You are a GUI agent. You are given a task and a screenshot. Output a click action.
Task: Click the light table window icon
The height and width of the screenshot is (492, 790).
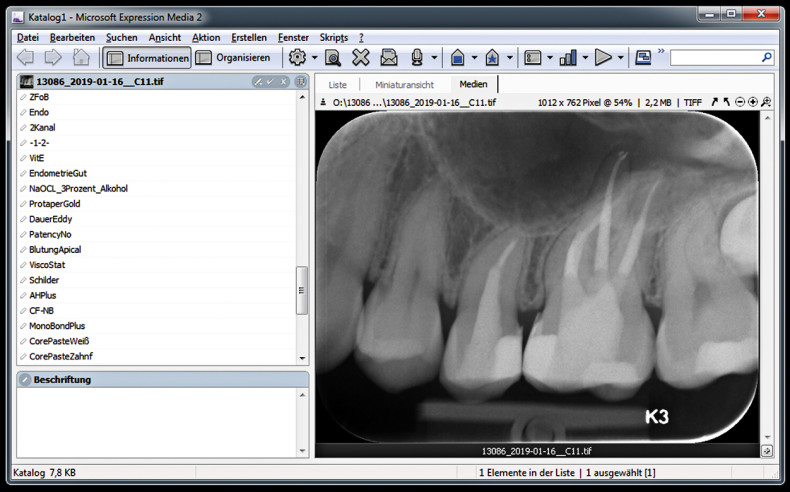click(x=643, y=57)
